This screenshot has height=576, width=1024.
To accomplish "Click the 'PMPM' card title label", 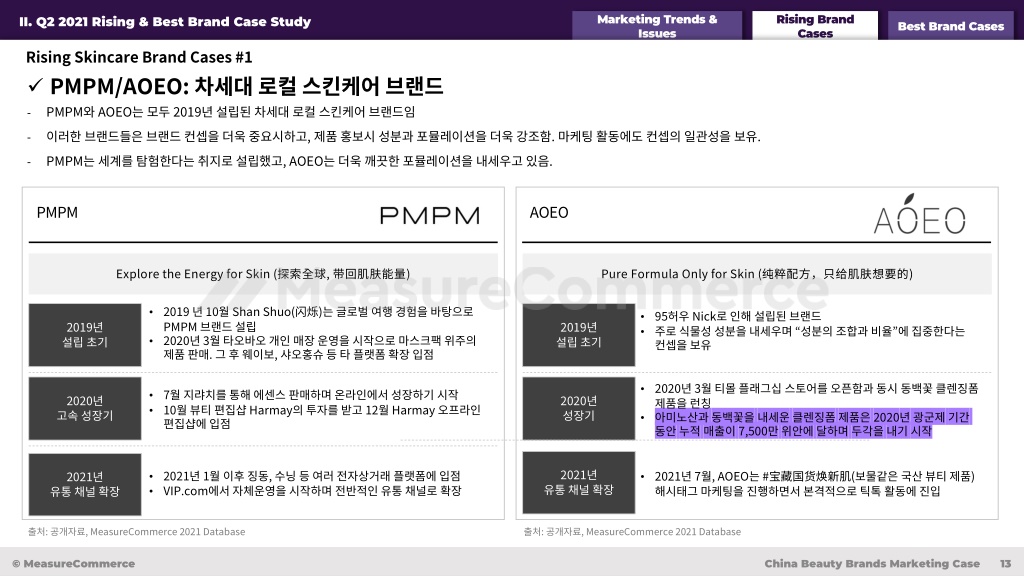I will [57, 213].
